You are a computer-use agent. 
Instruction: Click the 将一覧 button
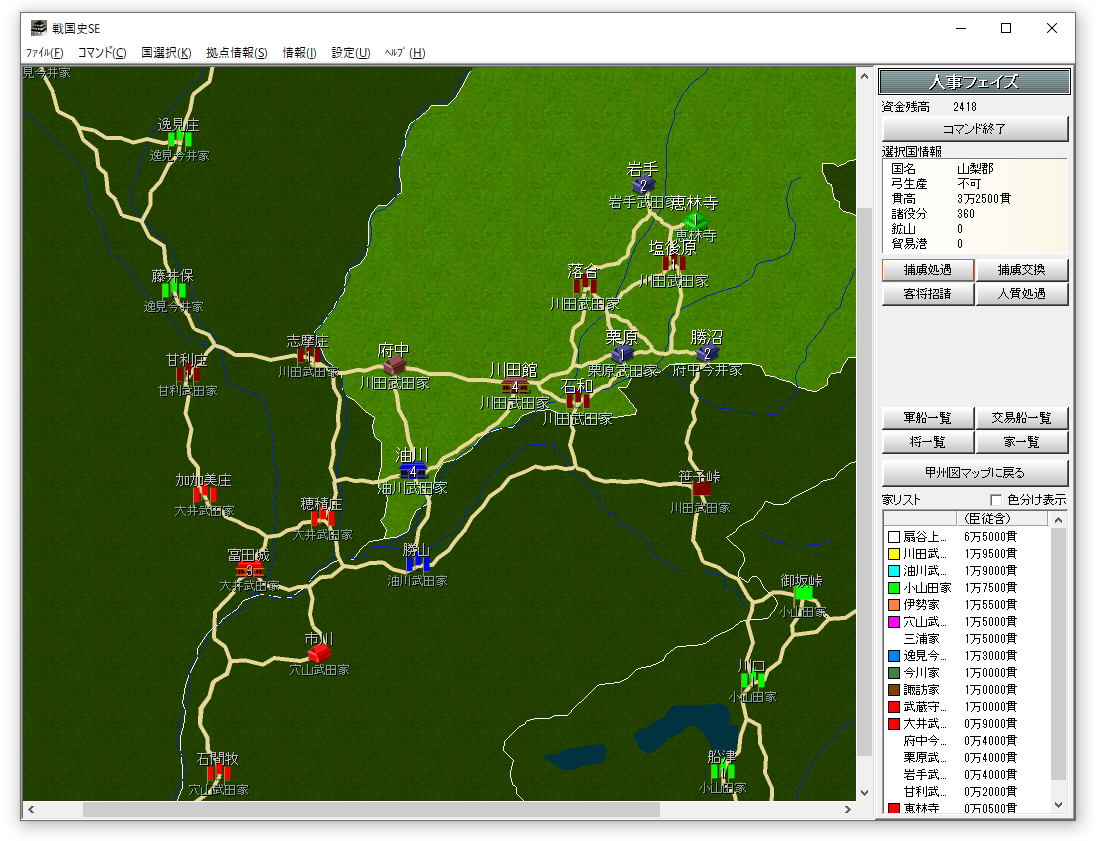tap(927, 442)
